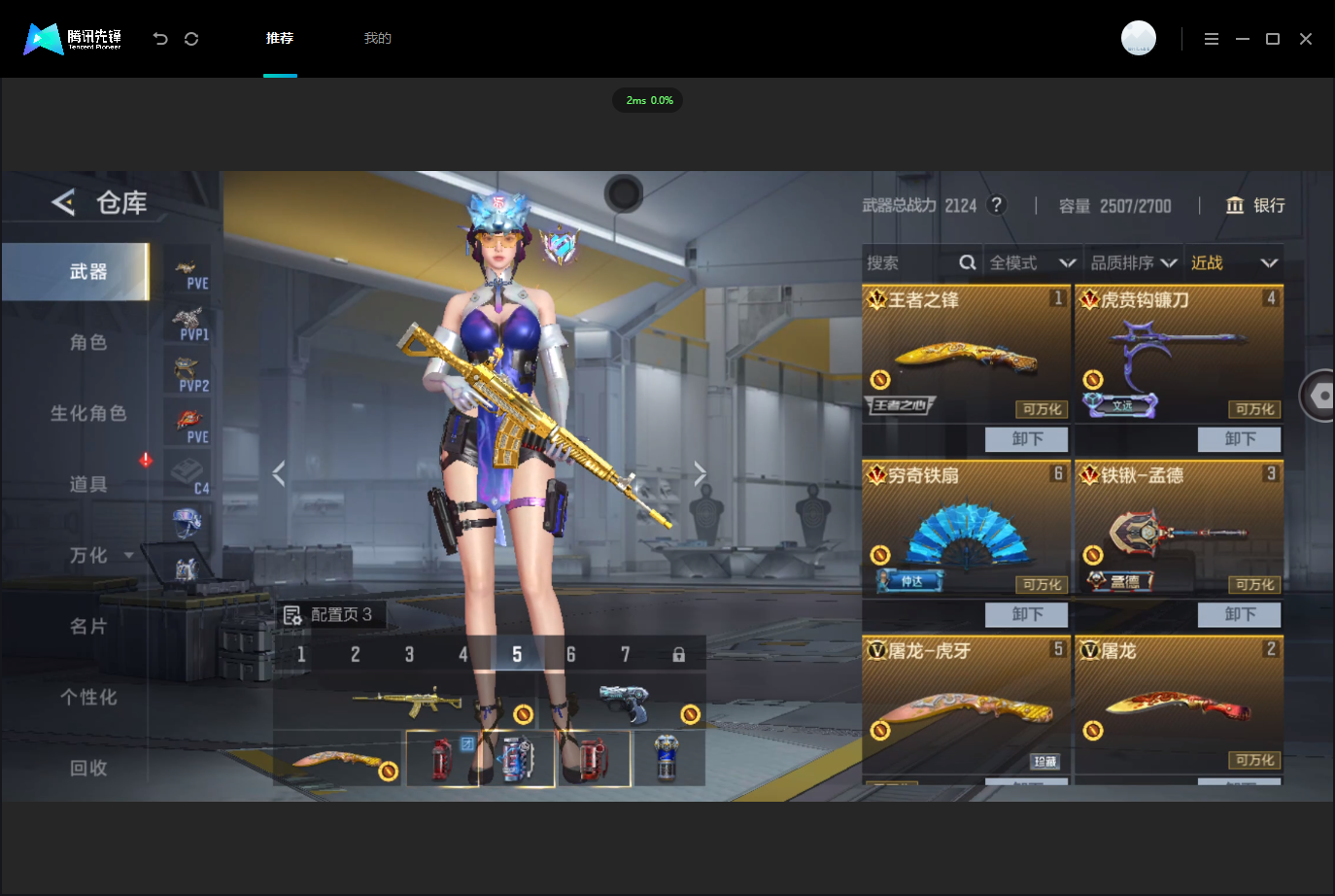Select the blue canister grenade slot

coord(517,758)
